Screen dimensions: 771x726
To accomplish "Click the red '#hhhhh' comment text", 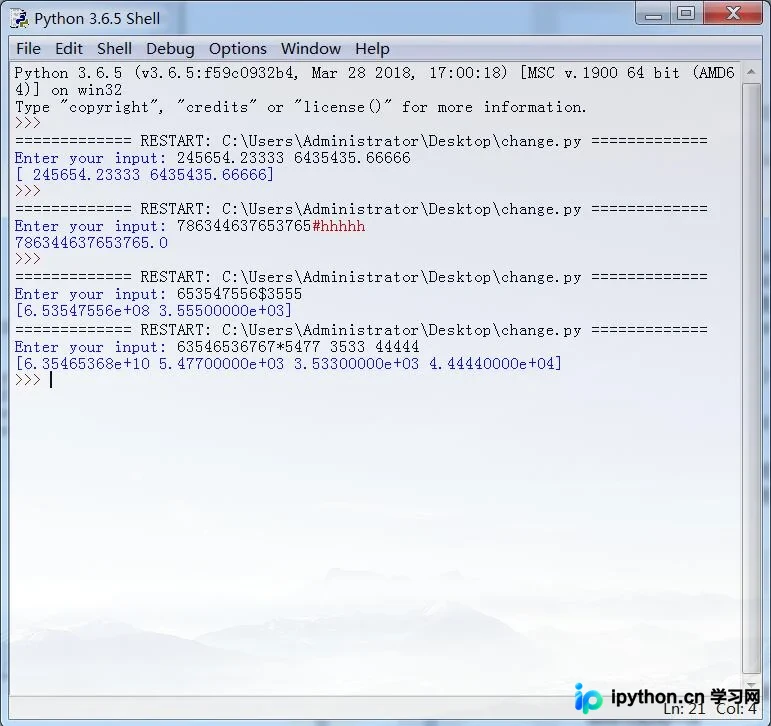I will pos(339,226).
